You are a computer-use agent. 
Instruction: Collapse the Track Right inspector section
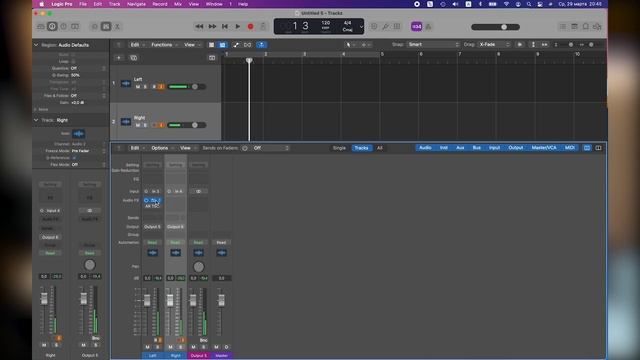36,120
